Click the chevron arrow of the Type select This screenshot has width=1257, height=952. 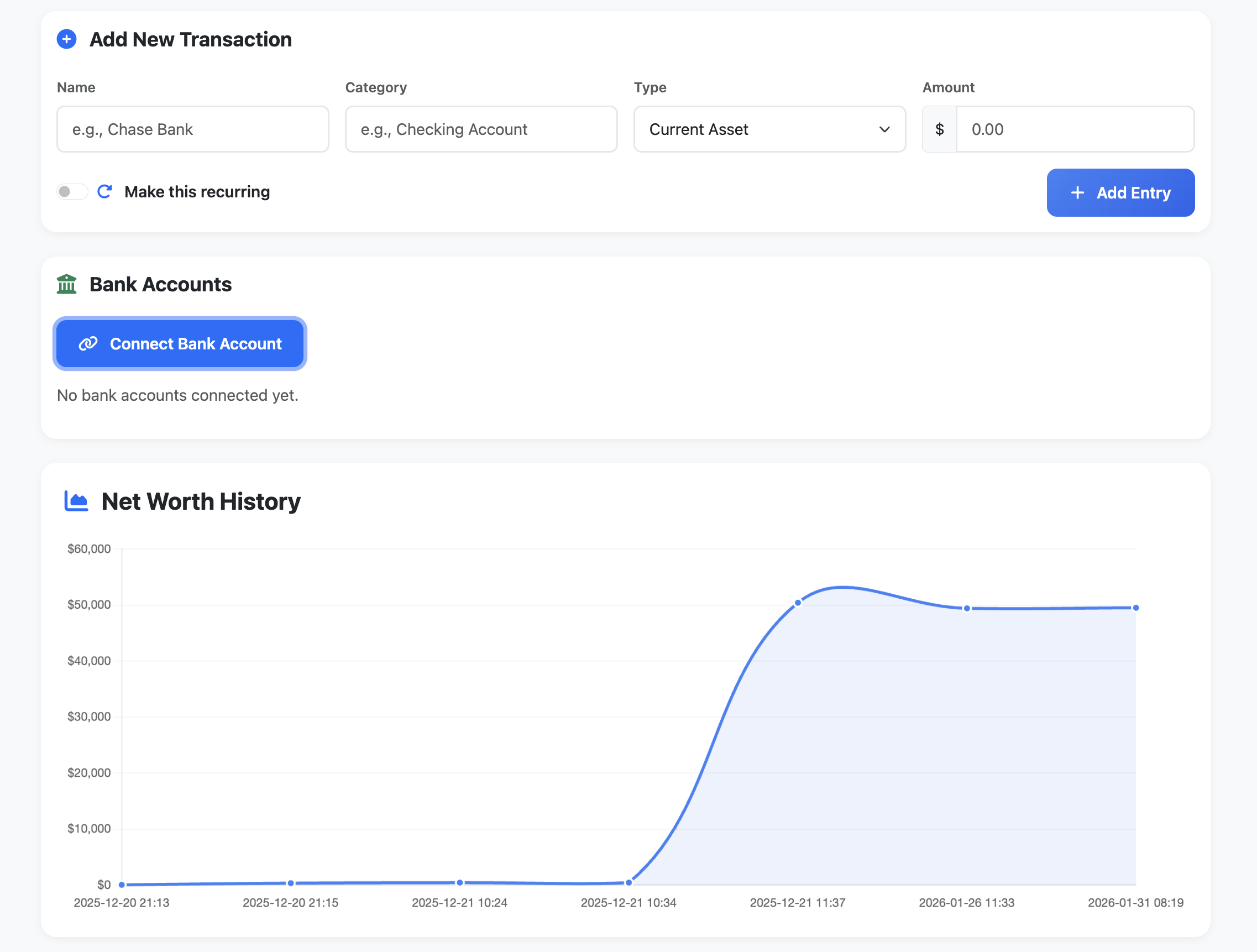884,129
